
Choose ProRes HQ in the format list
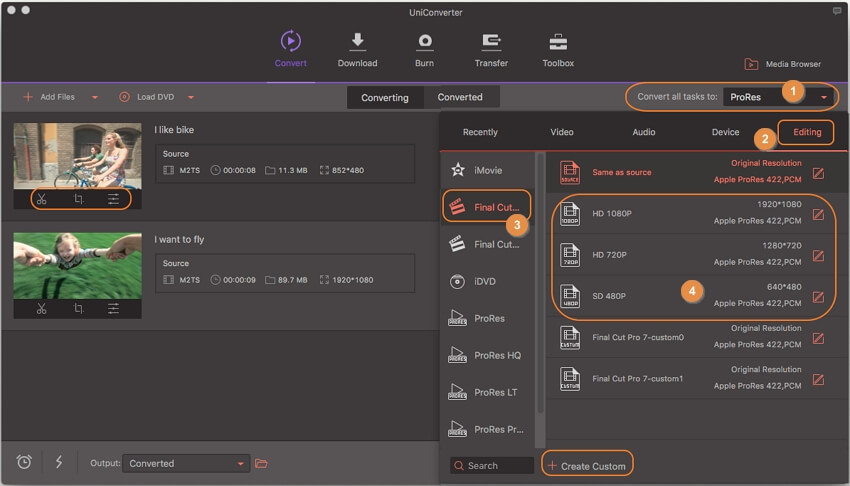(x=487, y=355)
